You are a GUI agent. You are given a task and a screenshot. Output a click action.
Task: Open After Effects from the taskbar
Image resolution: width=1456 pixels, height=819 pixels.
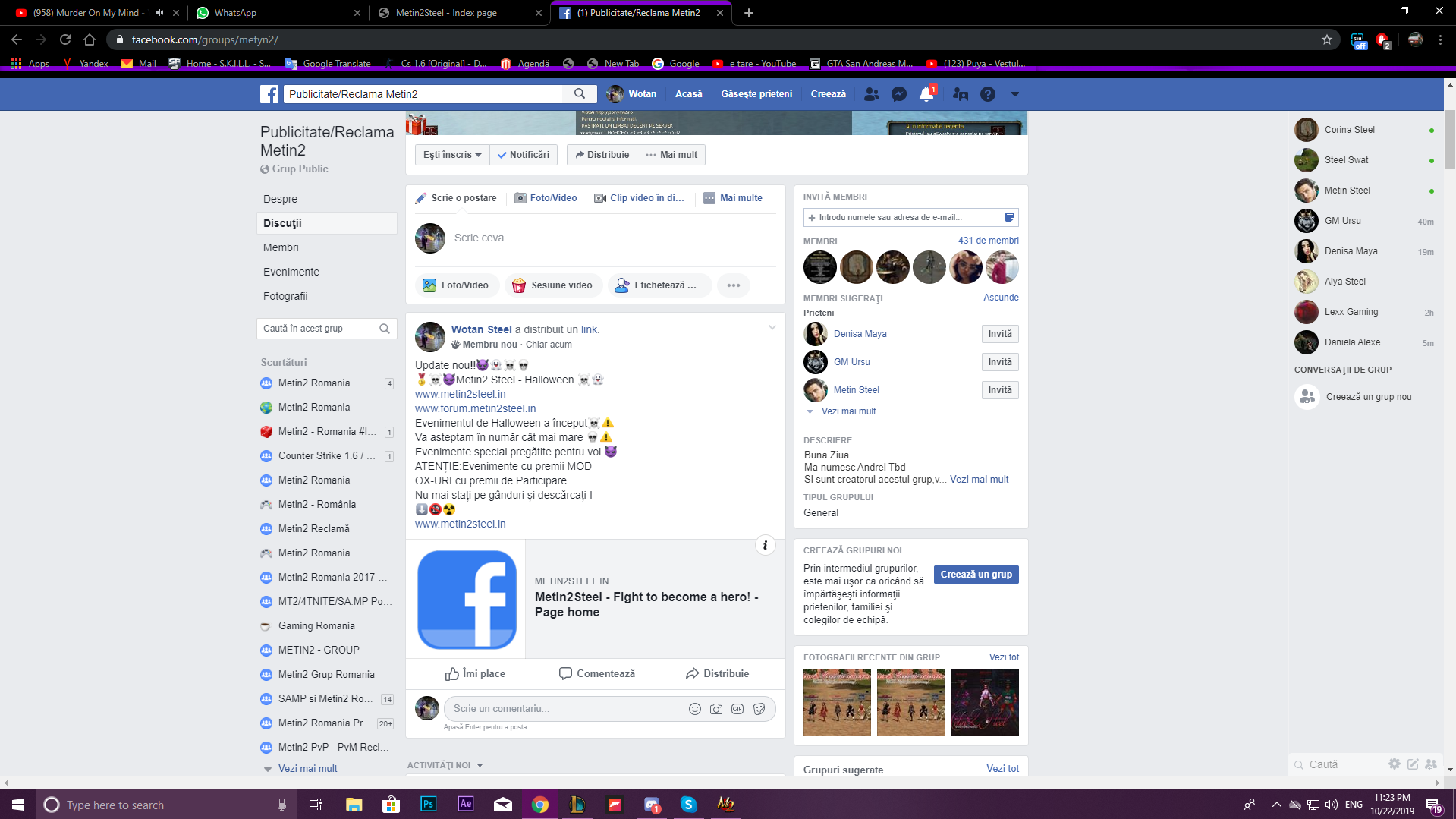point(466,805)
